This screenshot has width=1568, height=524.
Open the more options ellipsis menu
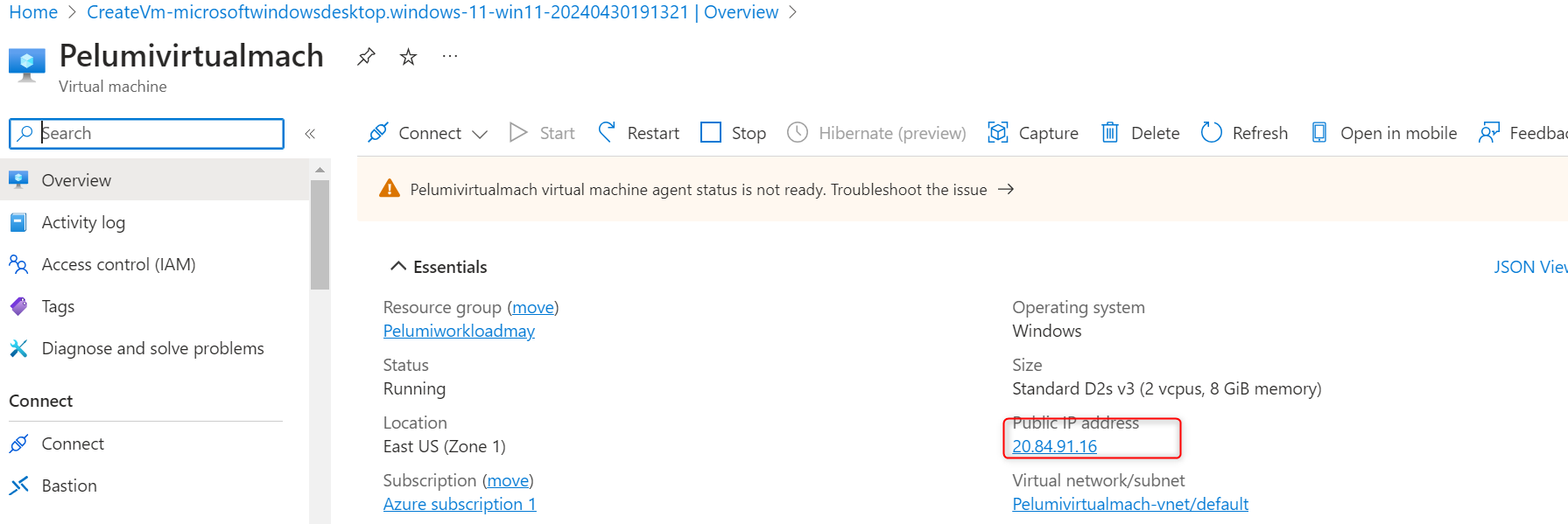coord(450,56)
